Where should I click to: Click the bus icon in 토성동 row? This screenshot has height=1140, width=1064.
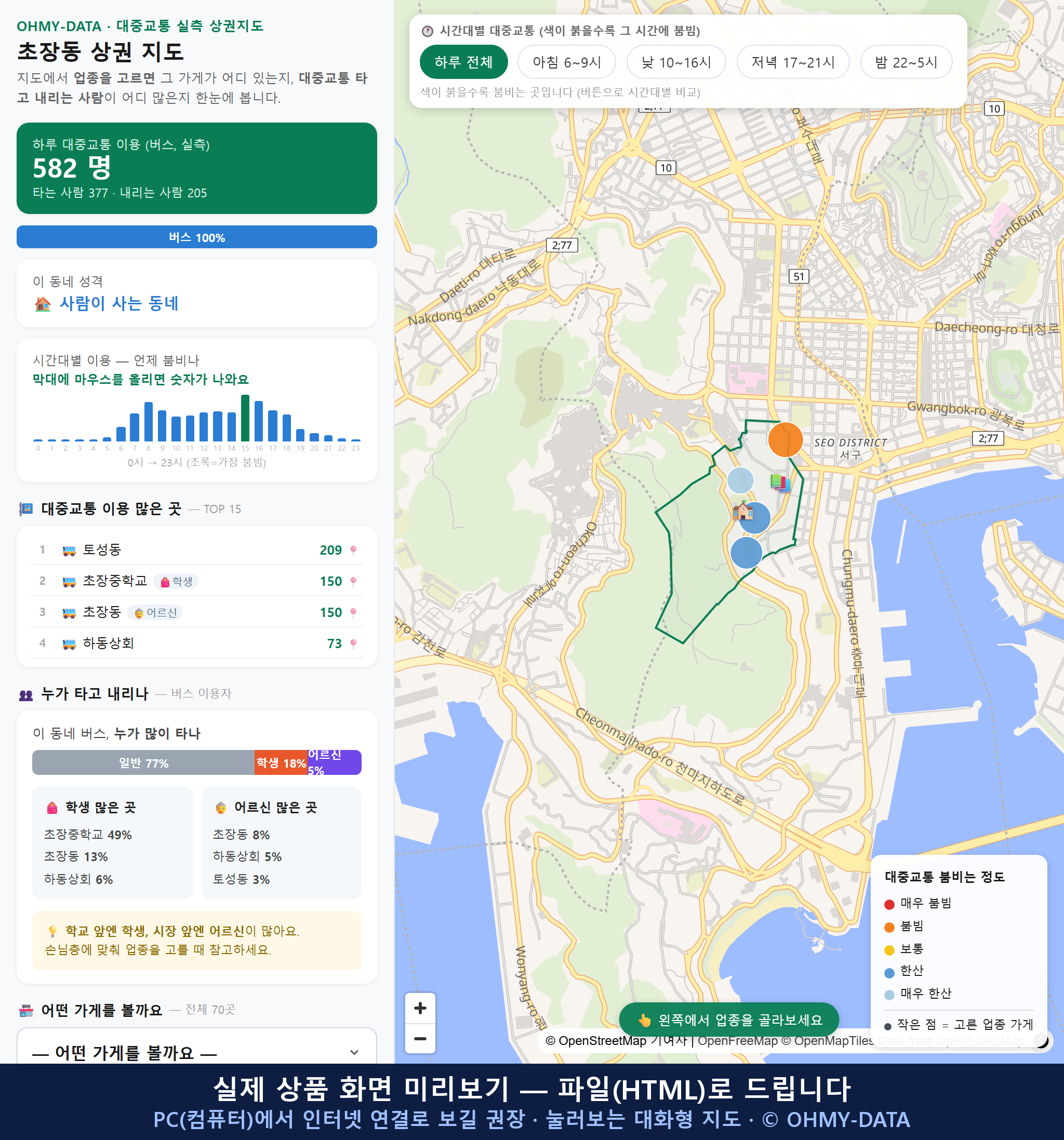click(69, 551)
